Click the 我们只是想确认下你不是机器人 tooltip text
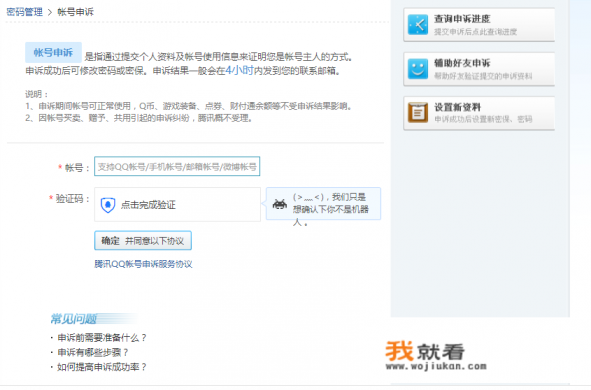The height and width of the screenshot is (390, 591). coord(331,209)
